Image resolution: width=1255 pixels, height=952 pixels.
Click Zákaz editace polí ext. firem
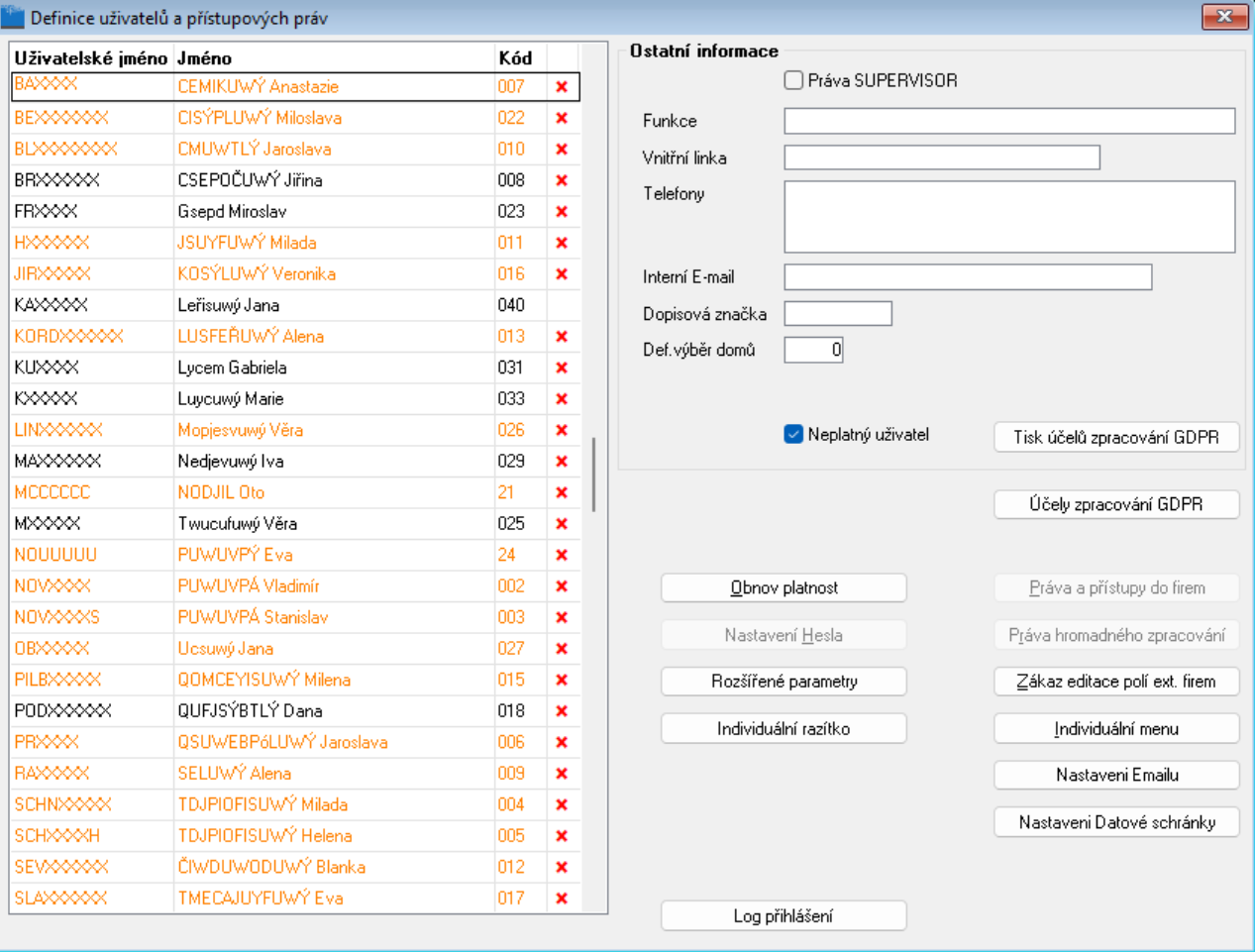coord(1116,682)
